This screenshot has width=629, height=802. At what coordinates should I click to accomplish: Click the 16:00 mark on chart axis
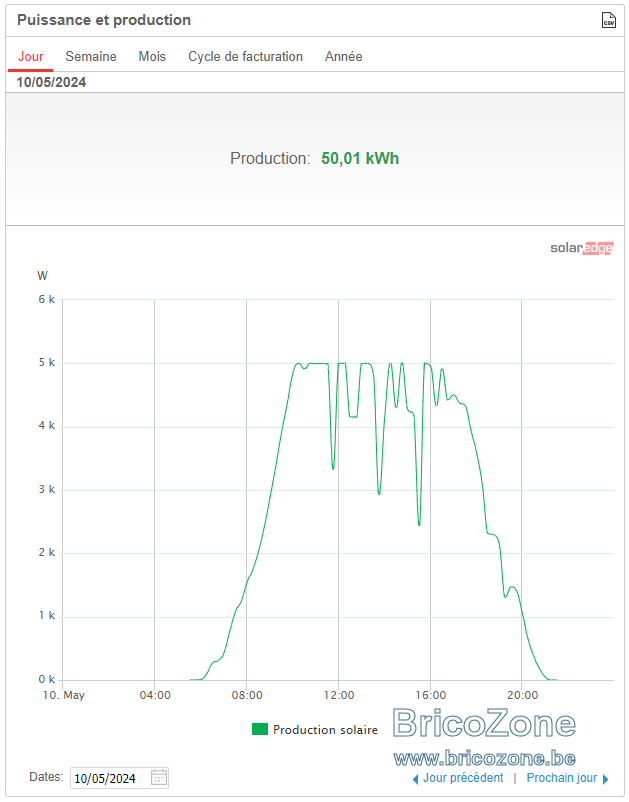pyautogui.click(x=431, y=695)
